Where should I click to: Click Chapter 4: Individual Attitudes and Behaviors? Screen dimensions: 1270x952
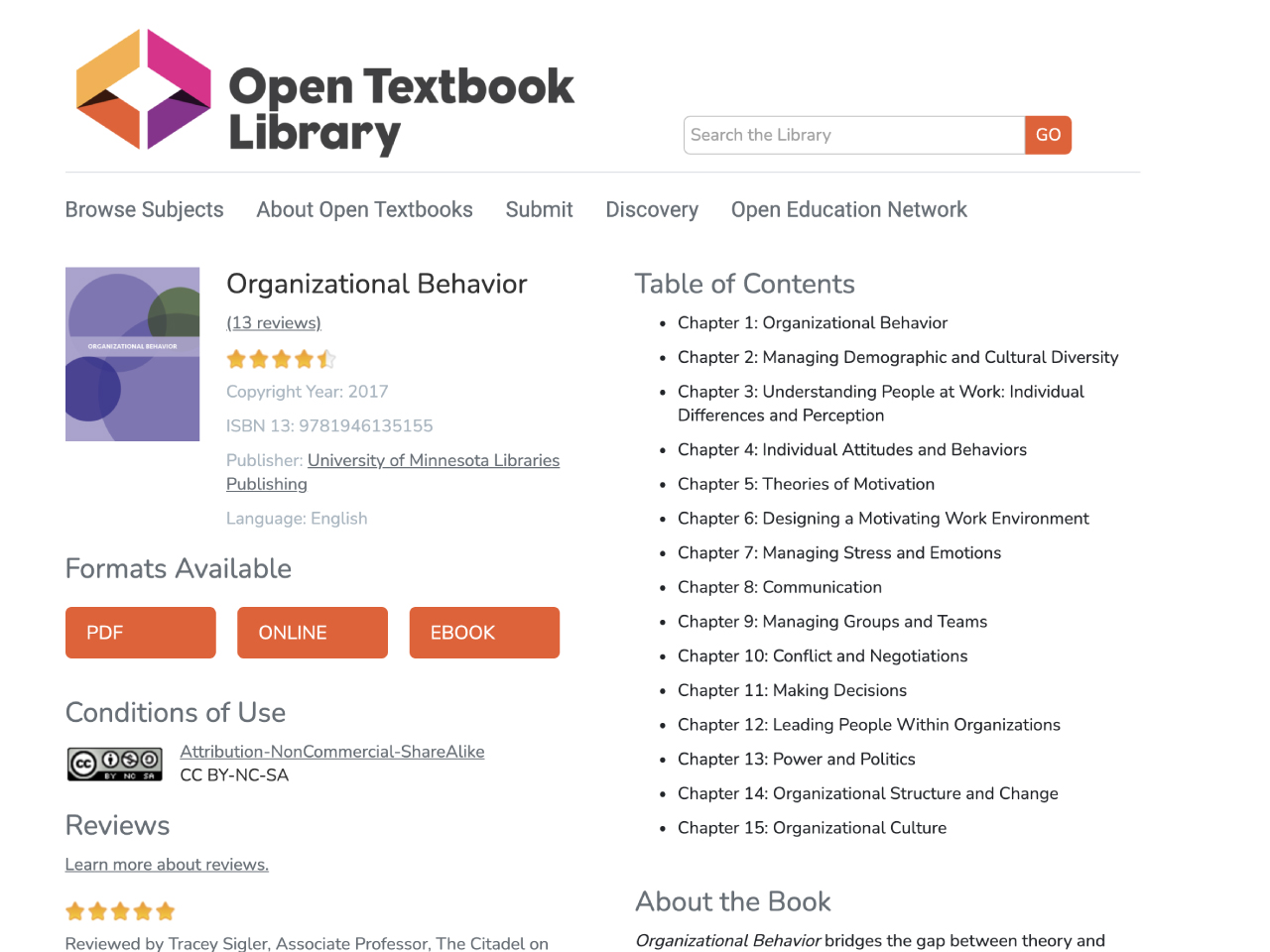(x=852, y=450)
